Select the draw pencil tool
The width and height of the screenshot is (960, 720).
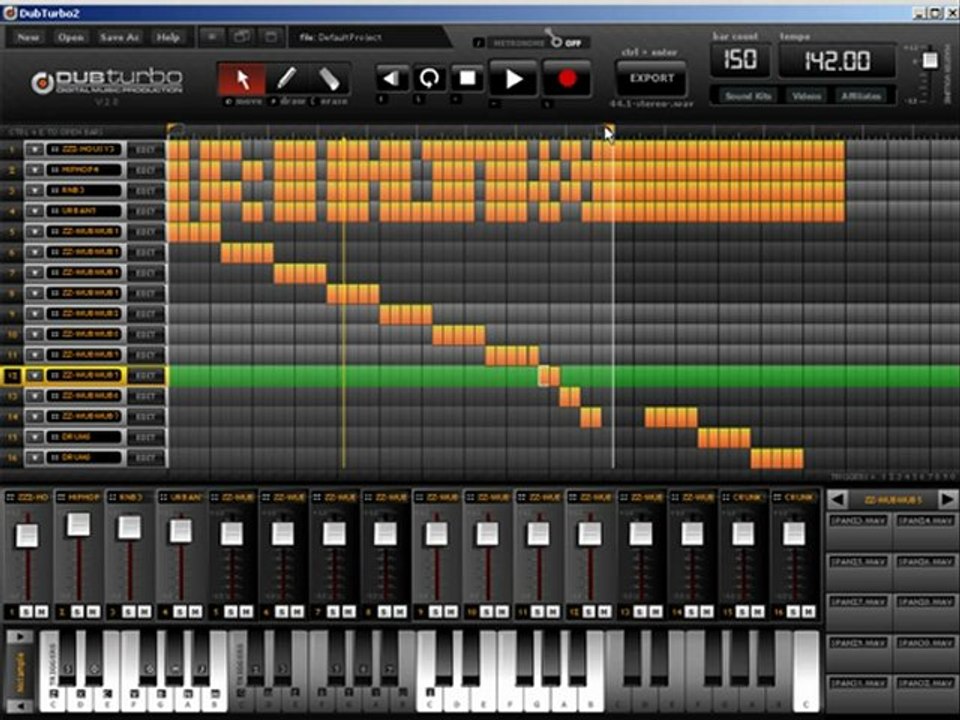pyautogui.click(x=285, y=79)
